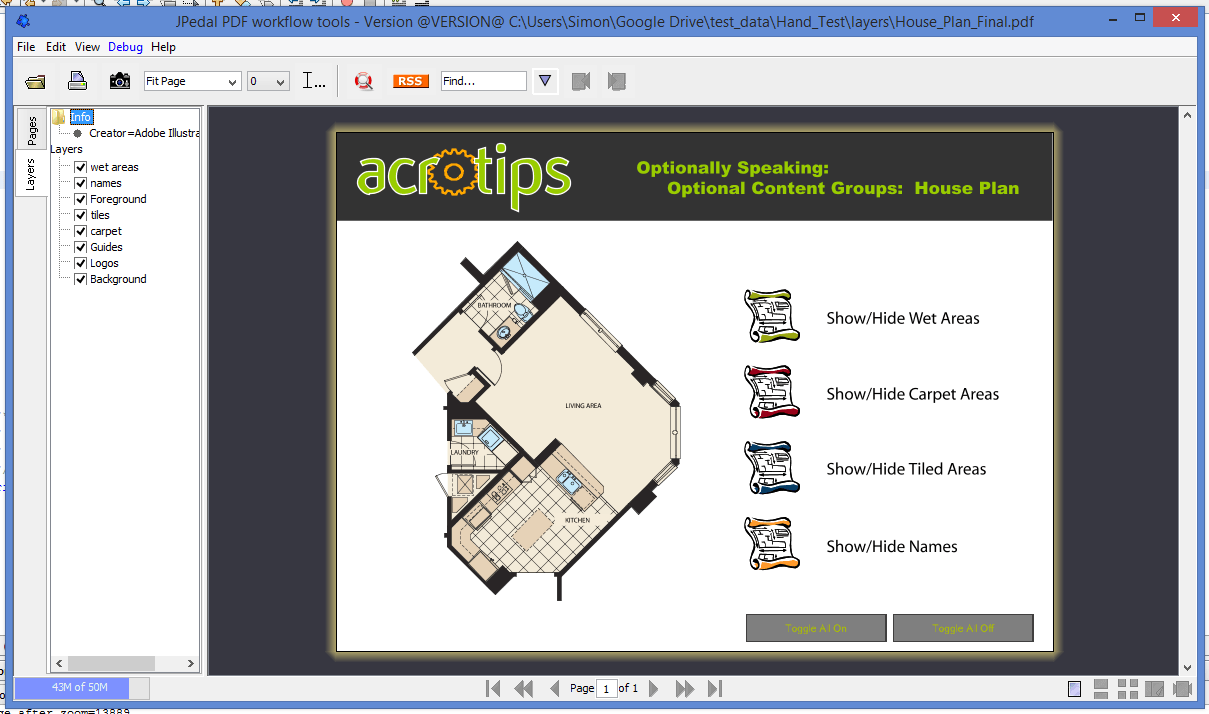Open the rotation dropdown showing 0
Image resolution: width=1209 pixels, height=714 pixels.
click(x=268, y=81)
